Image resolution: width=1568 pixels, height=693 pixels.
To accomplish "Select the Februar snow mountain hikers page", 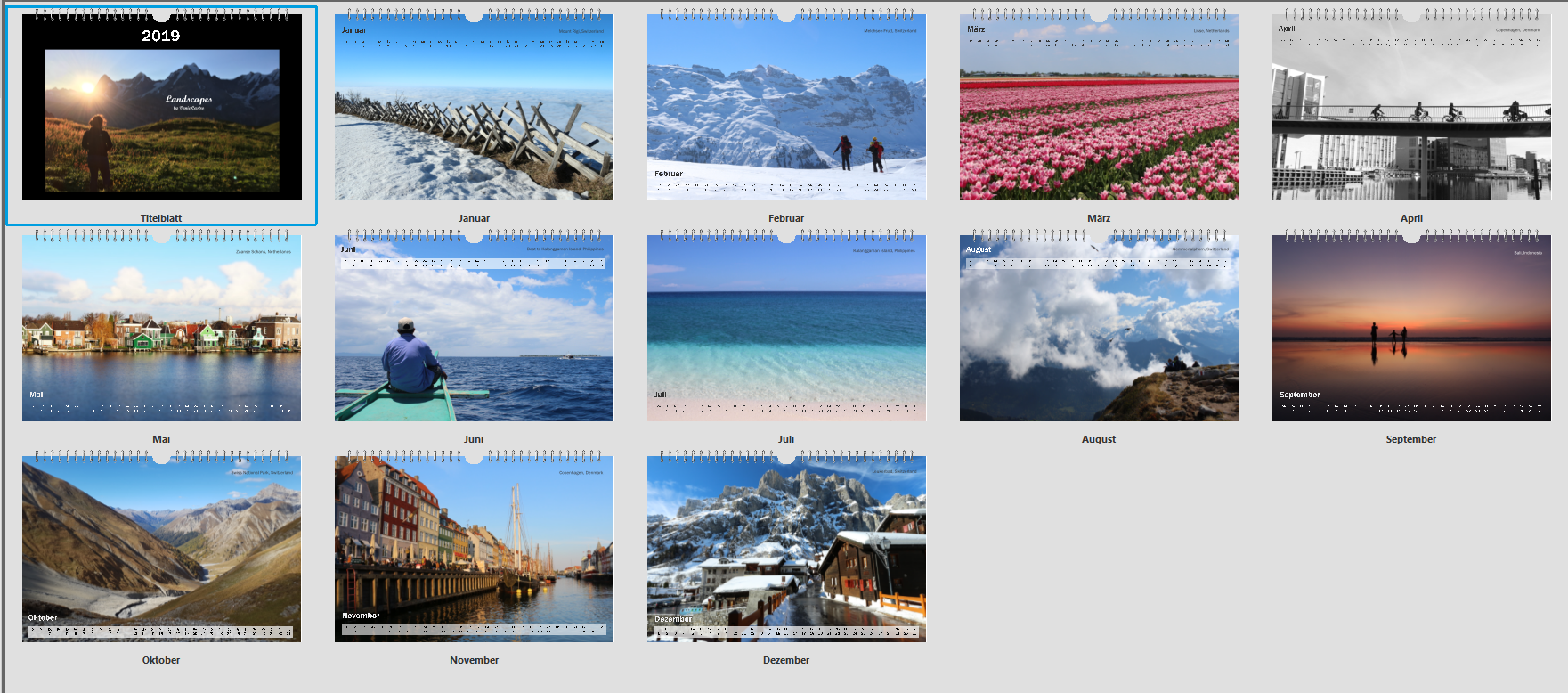I will point(786,107).
